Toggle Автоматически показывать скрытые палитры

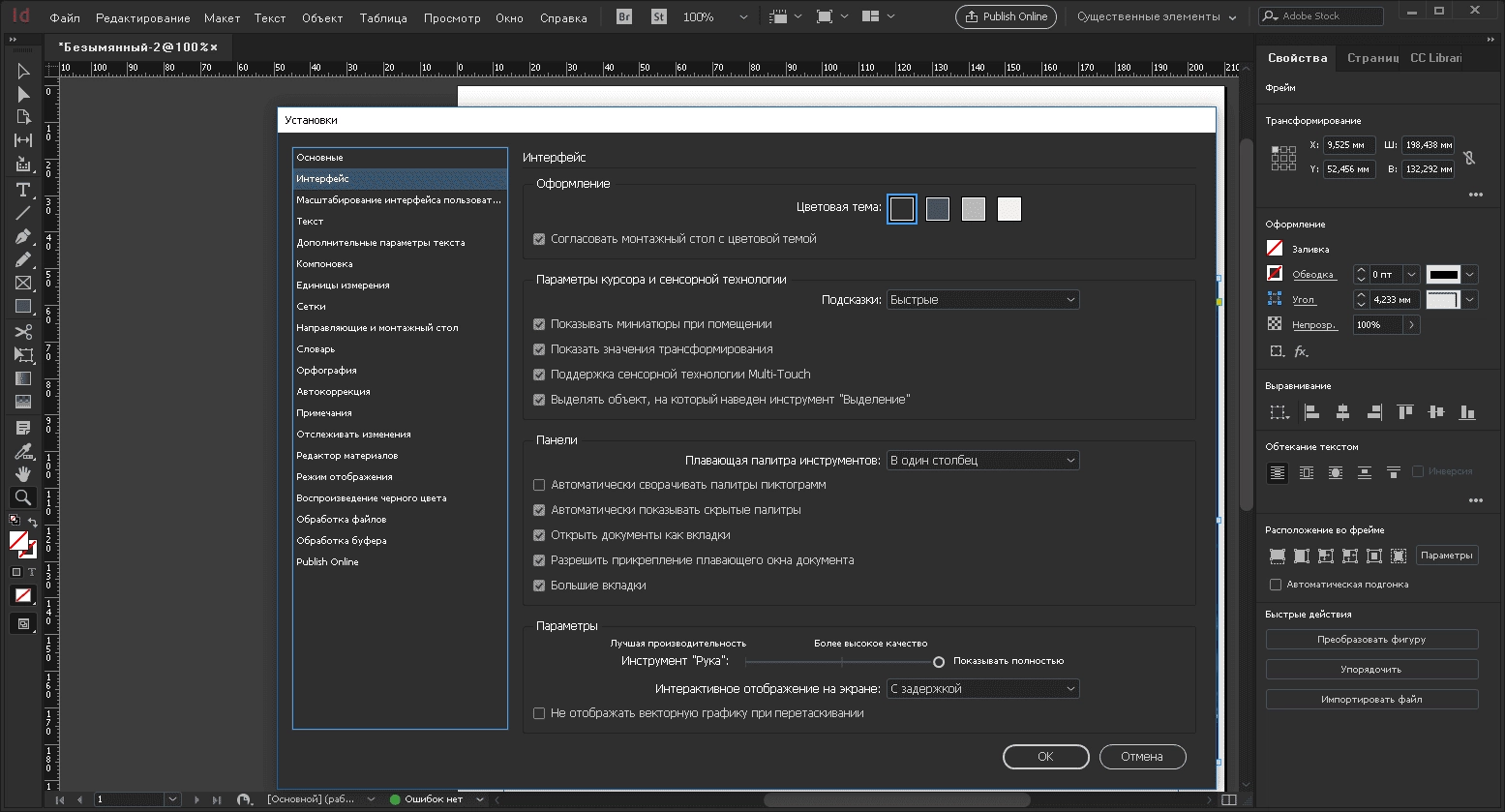click(x=540, y=510)
